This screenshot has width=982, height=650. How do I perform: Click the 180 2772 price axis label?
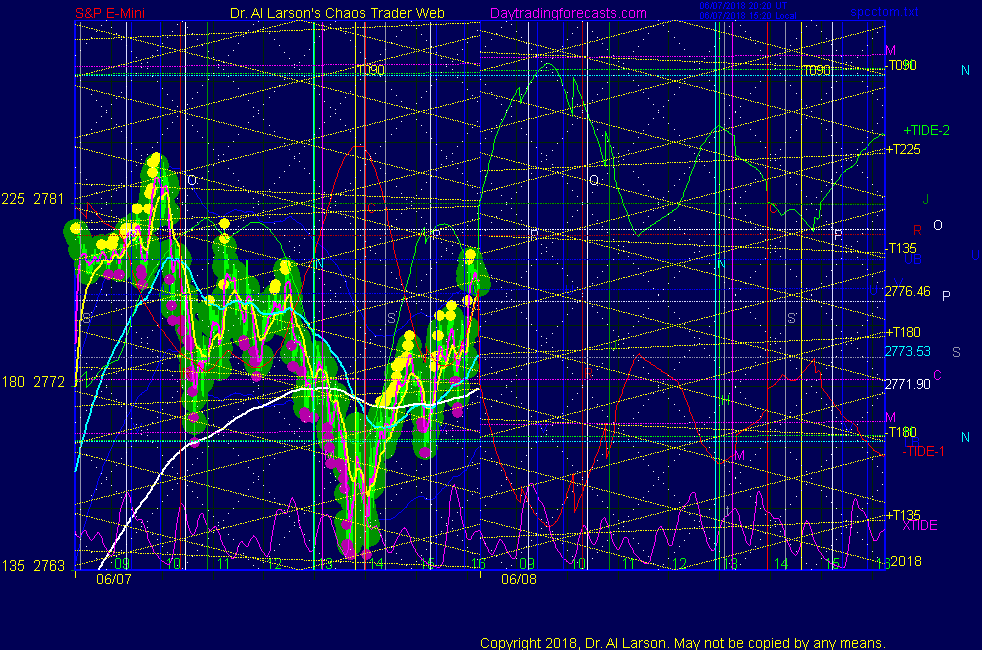click(33, 382)
